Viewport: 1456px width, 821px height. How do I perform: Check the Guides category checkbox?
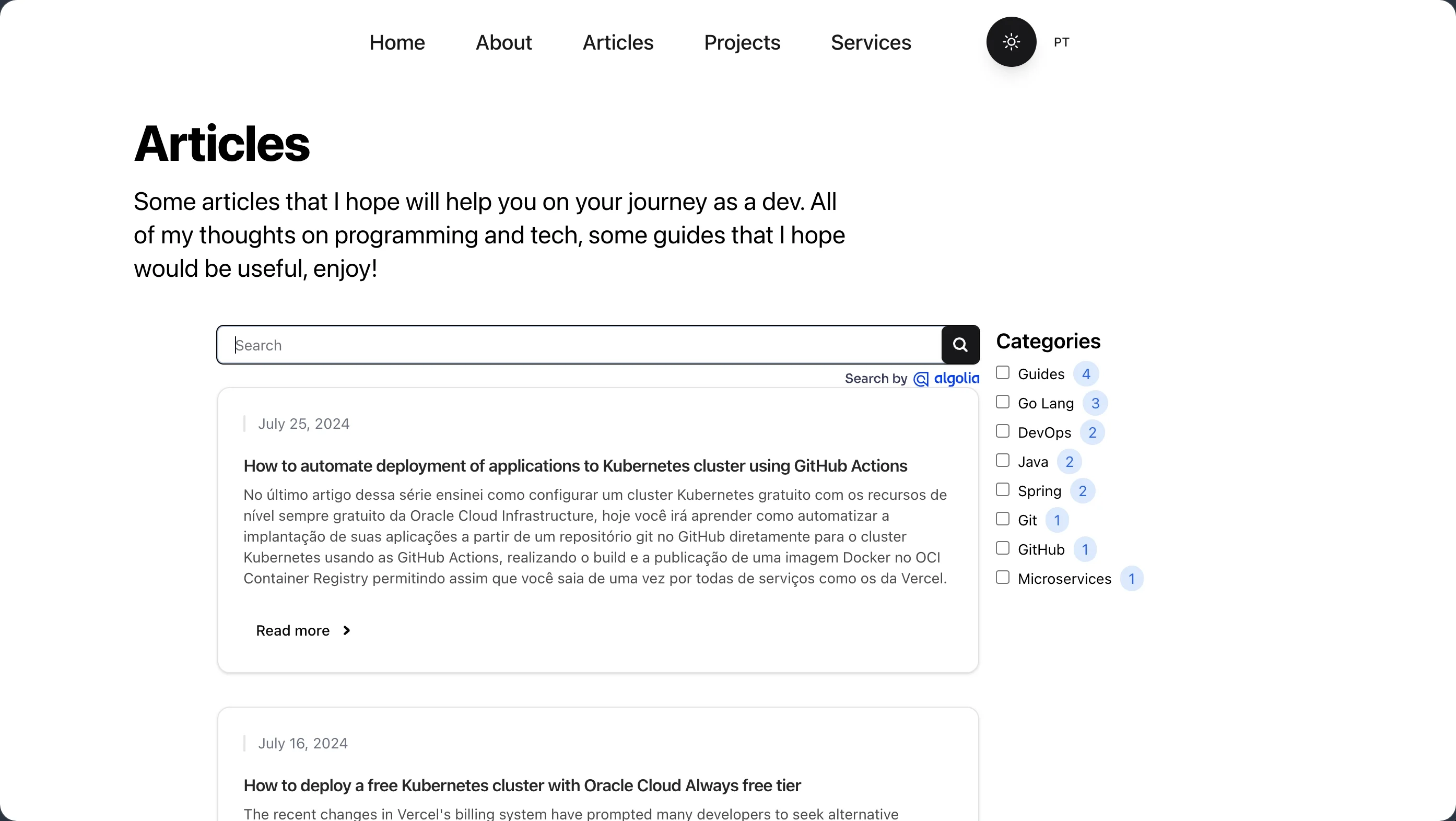tap(1003, 372)
